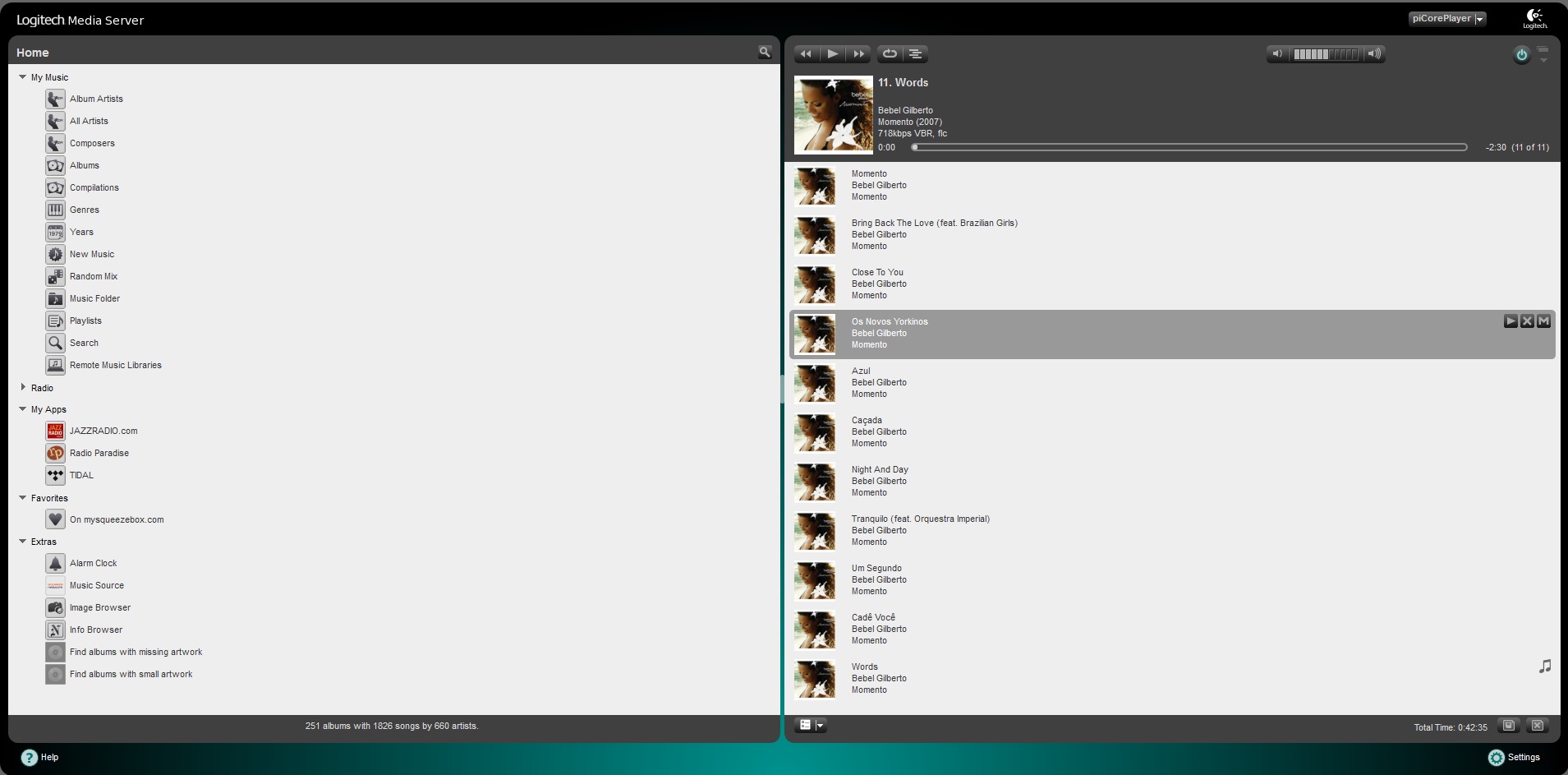This screenshot has height=775, width=1568.
Task: Open Random Mix icon in My Music
Action: pos(55,277)
